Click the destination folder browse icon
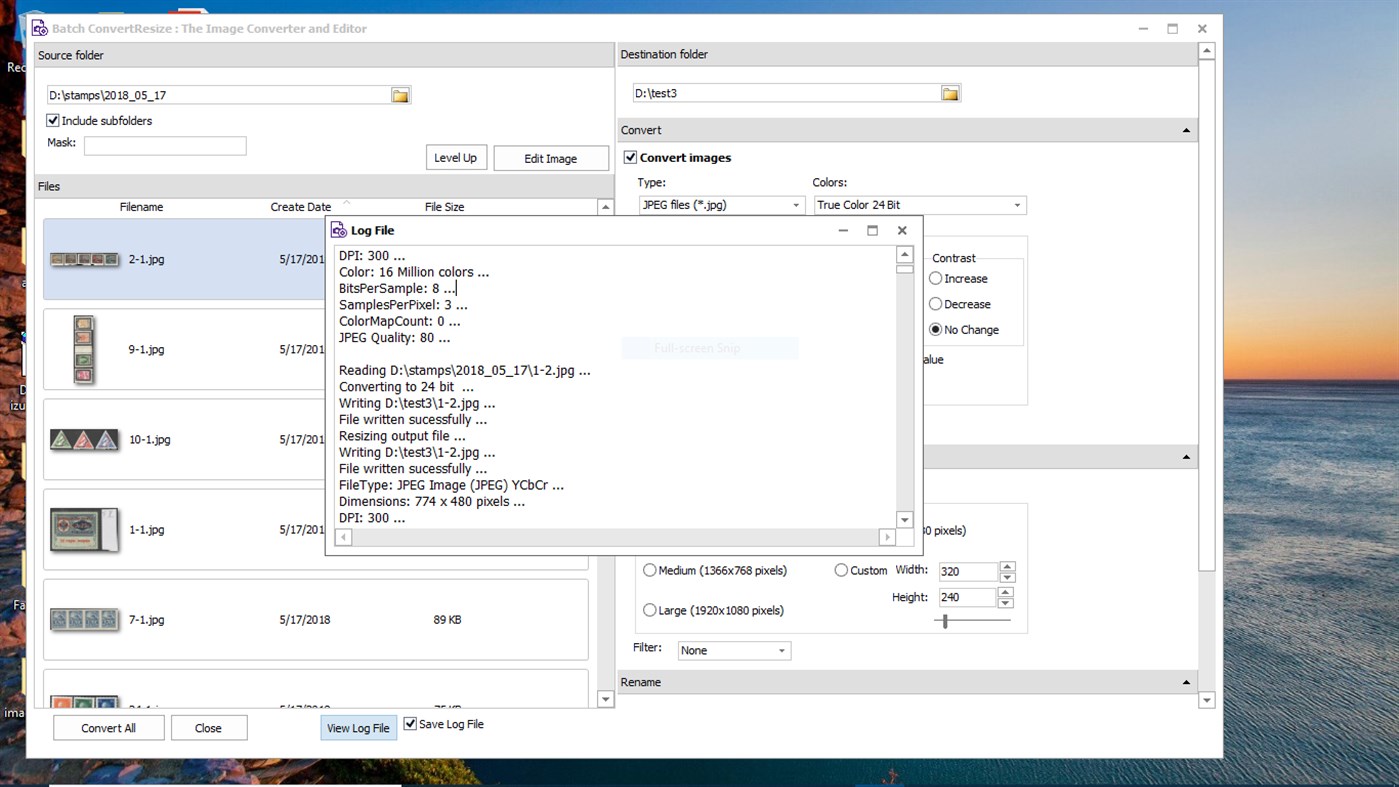Viewport: 1399px width, 787px height. [950, 91]
